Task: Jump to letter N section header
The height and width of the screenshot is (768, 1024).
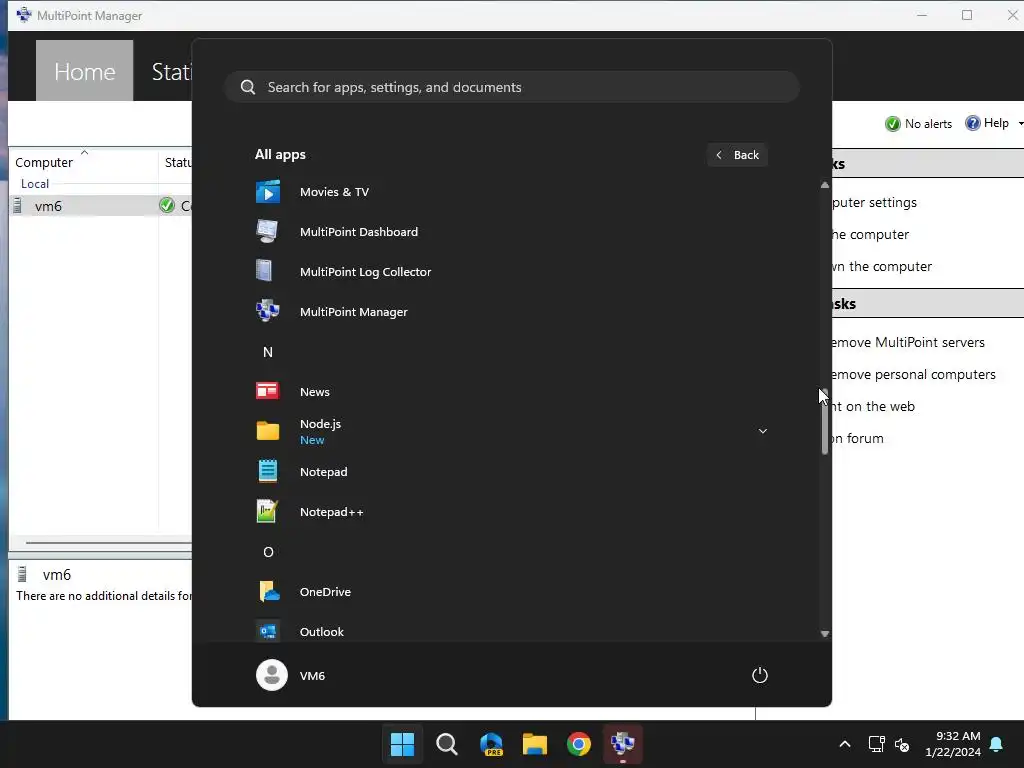Action: 268,352
